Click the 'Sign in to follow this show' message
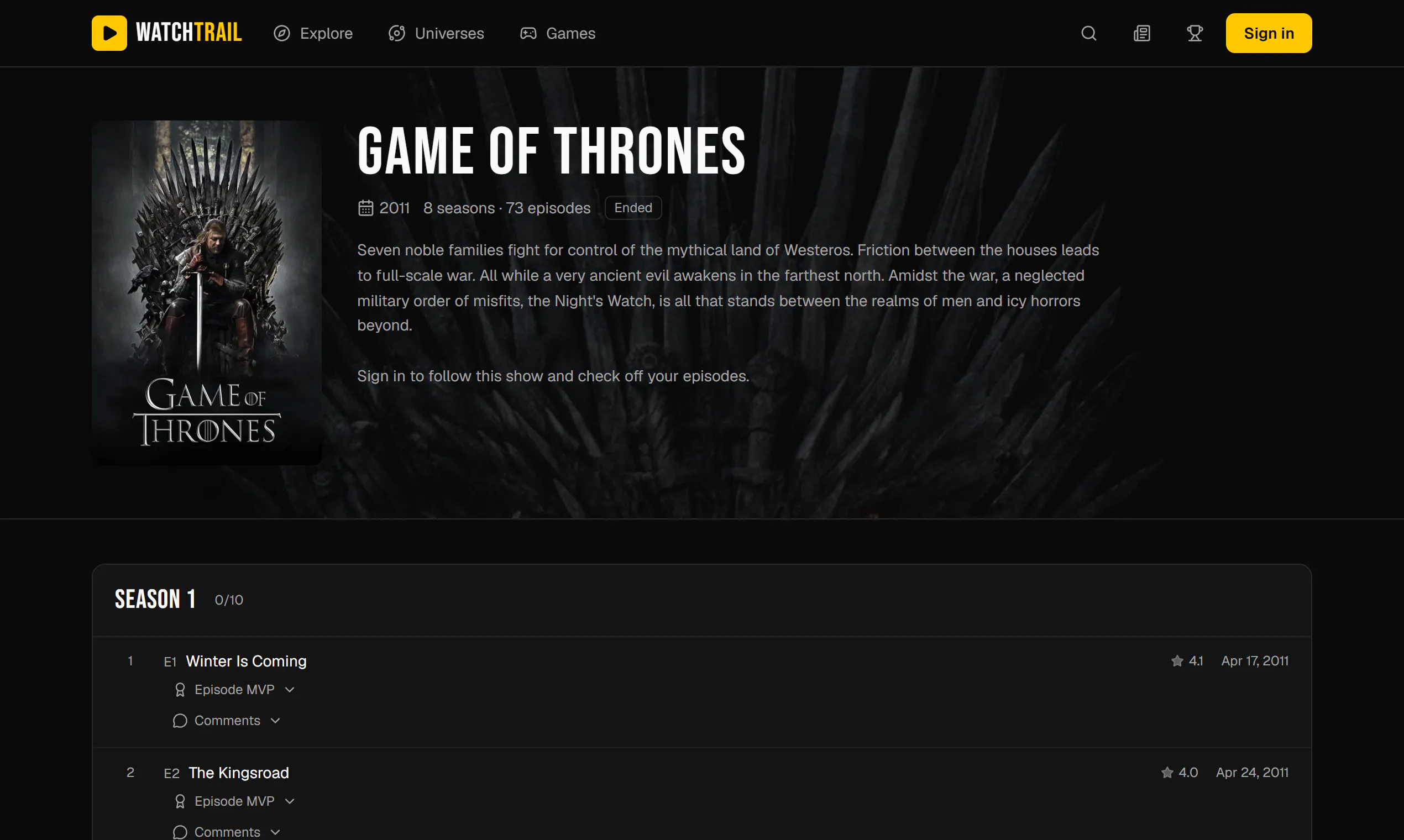The height and width of the screenshot is (840, 1404). 553,376
